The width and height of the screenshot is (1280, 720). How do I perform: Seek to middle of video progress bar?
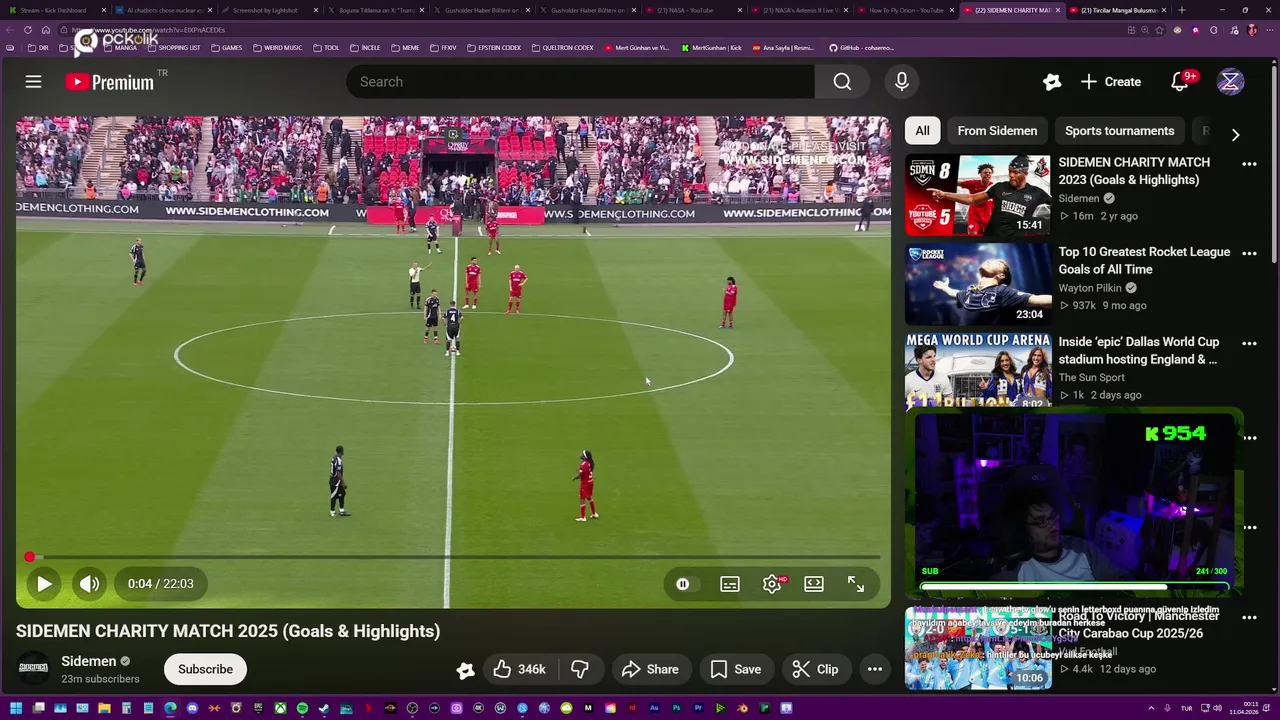(453, 557)
